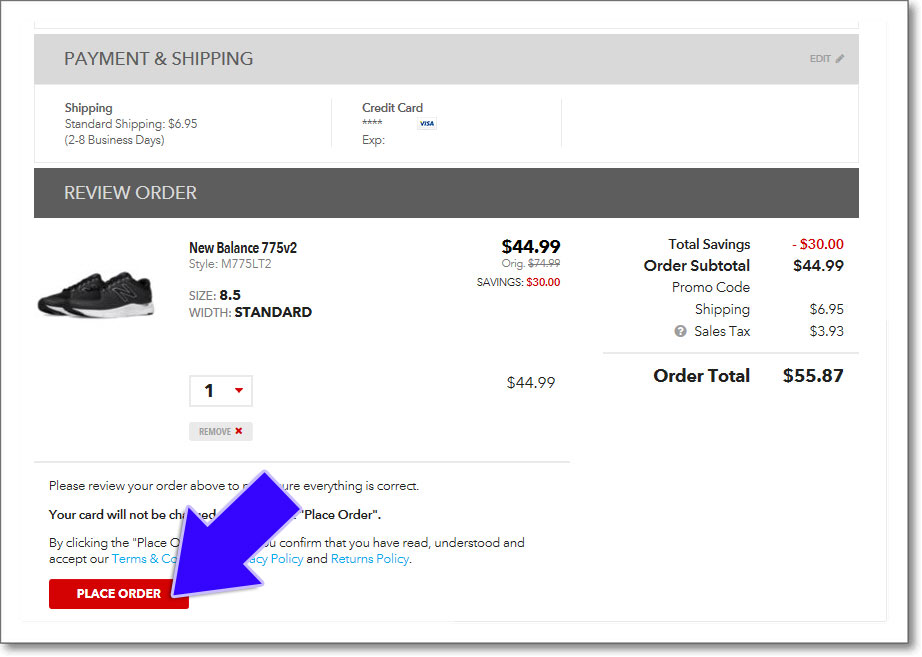Screen dimensions: 922x657
Task: Expand the quantity dropdown red arrow
Action: (239, 391)
